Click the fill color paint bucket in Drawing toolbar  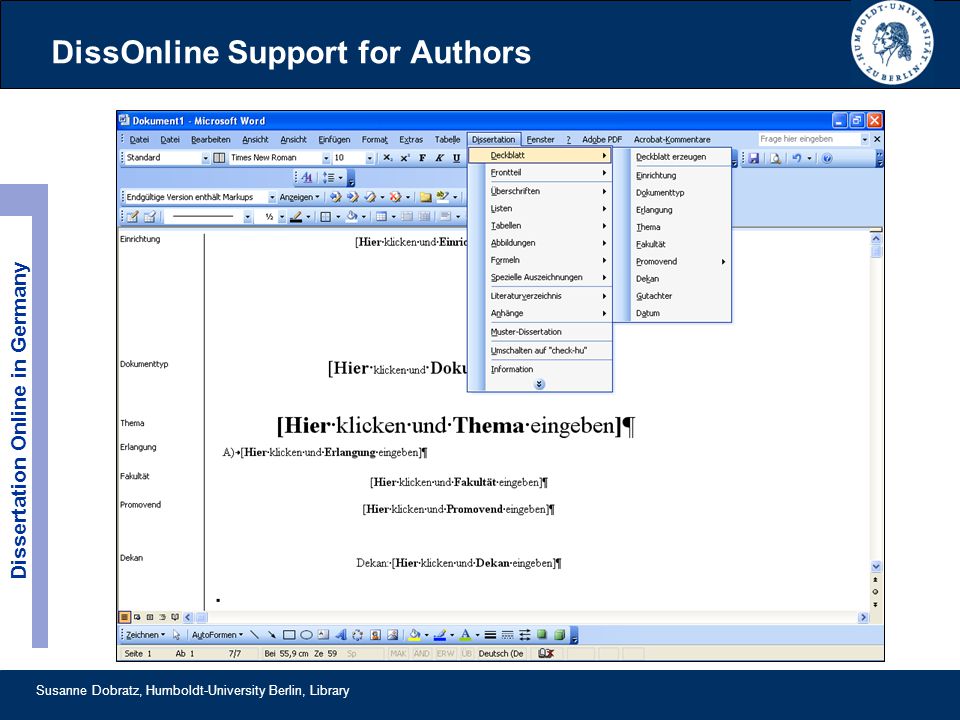pos(414,635)
